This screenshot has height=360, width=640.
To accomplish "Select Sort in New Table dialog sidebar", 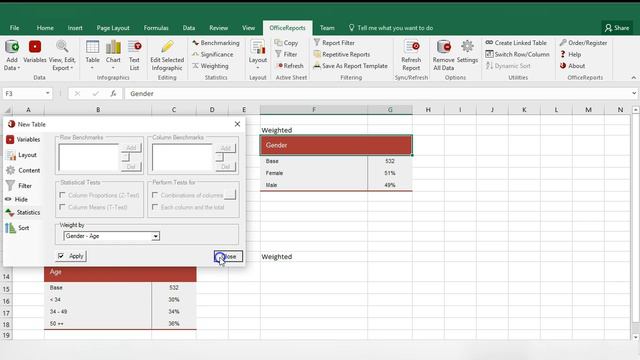I will 17,228.
